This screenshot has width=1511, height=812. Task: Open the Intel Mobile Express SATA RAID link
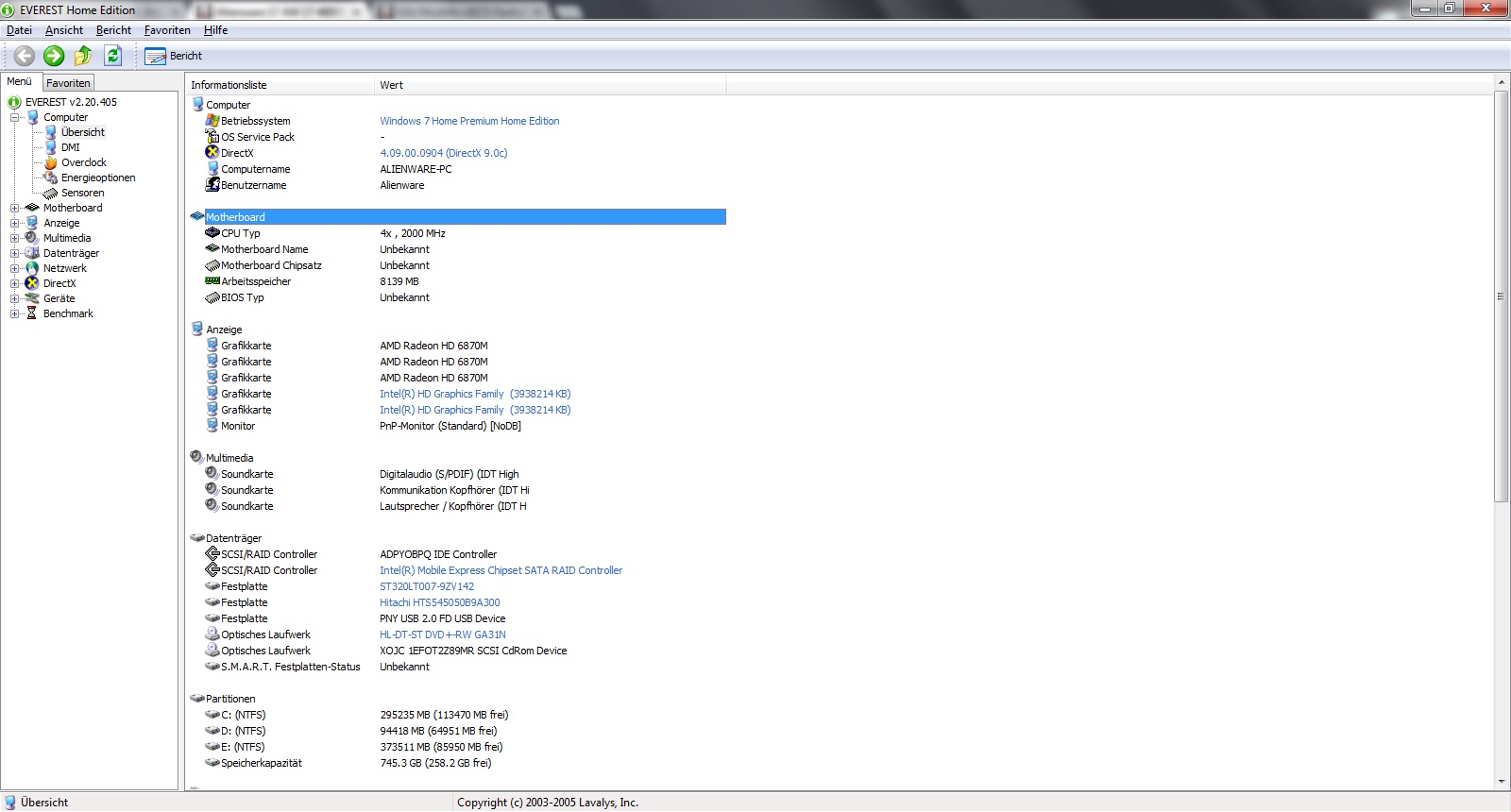(x=501, y=570)
